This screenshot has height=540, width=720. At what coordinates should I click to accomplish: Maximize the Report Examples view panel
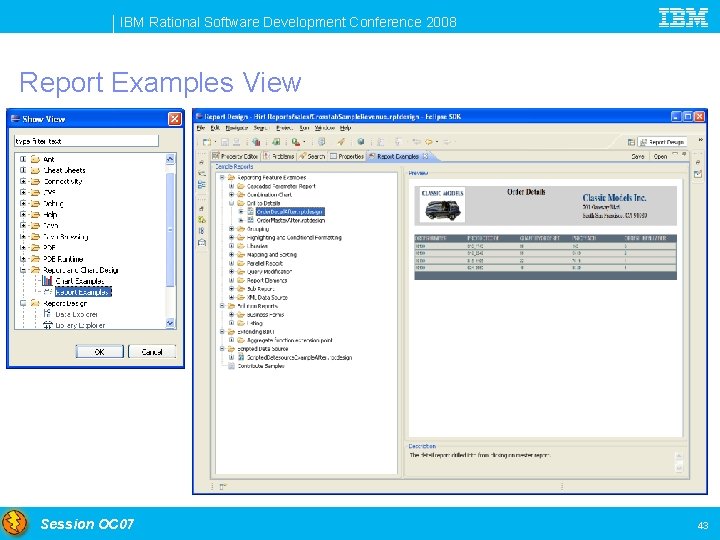click(684, 154)
